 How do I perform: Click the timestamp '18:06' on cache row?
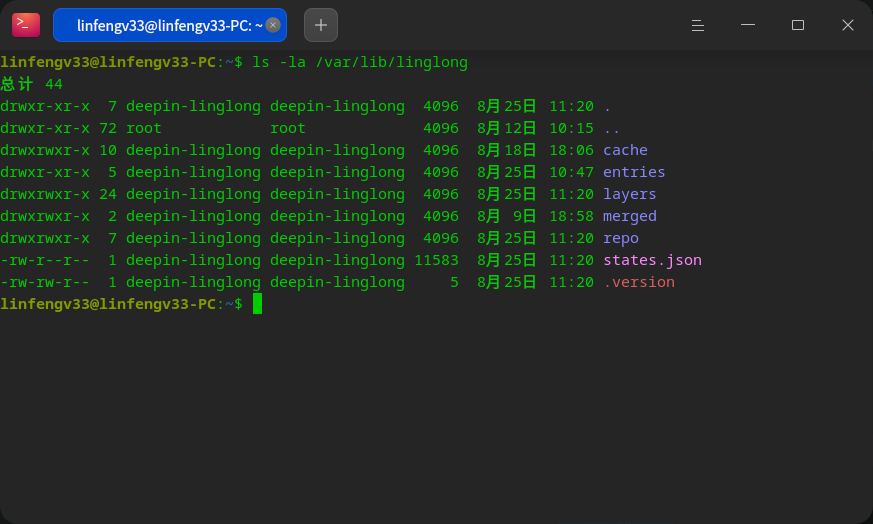pos(571,150)
